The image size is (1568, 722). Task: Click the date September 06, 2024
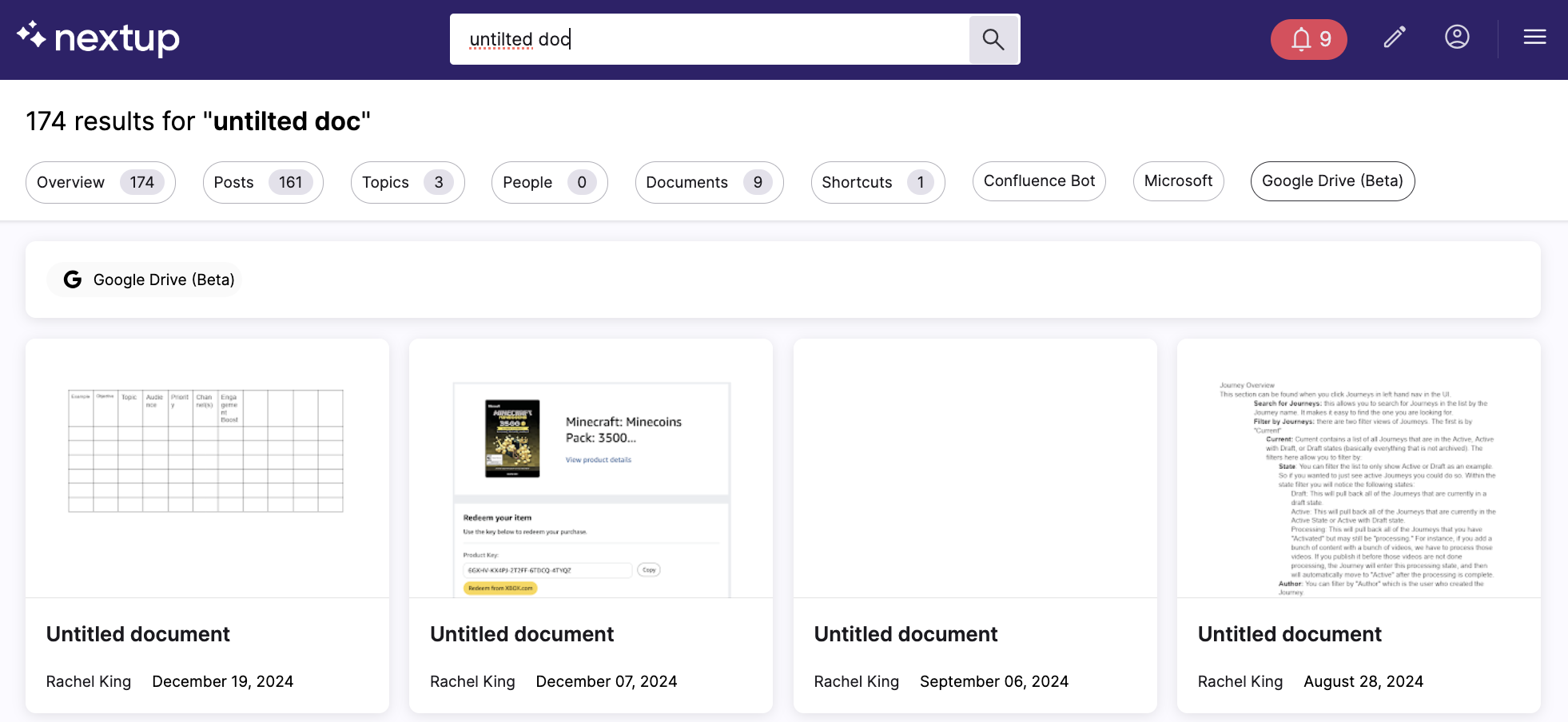[994, 681]
